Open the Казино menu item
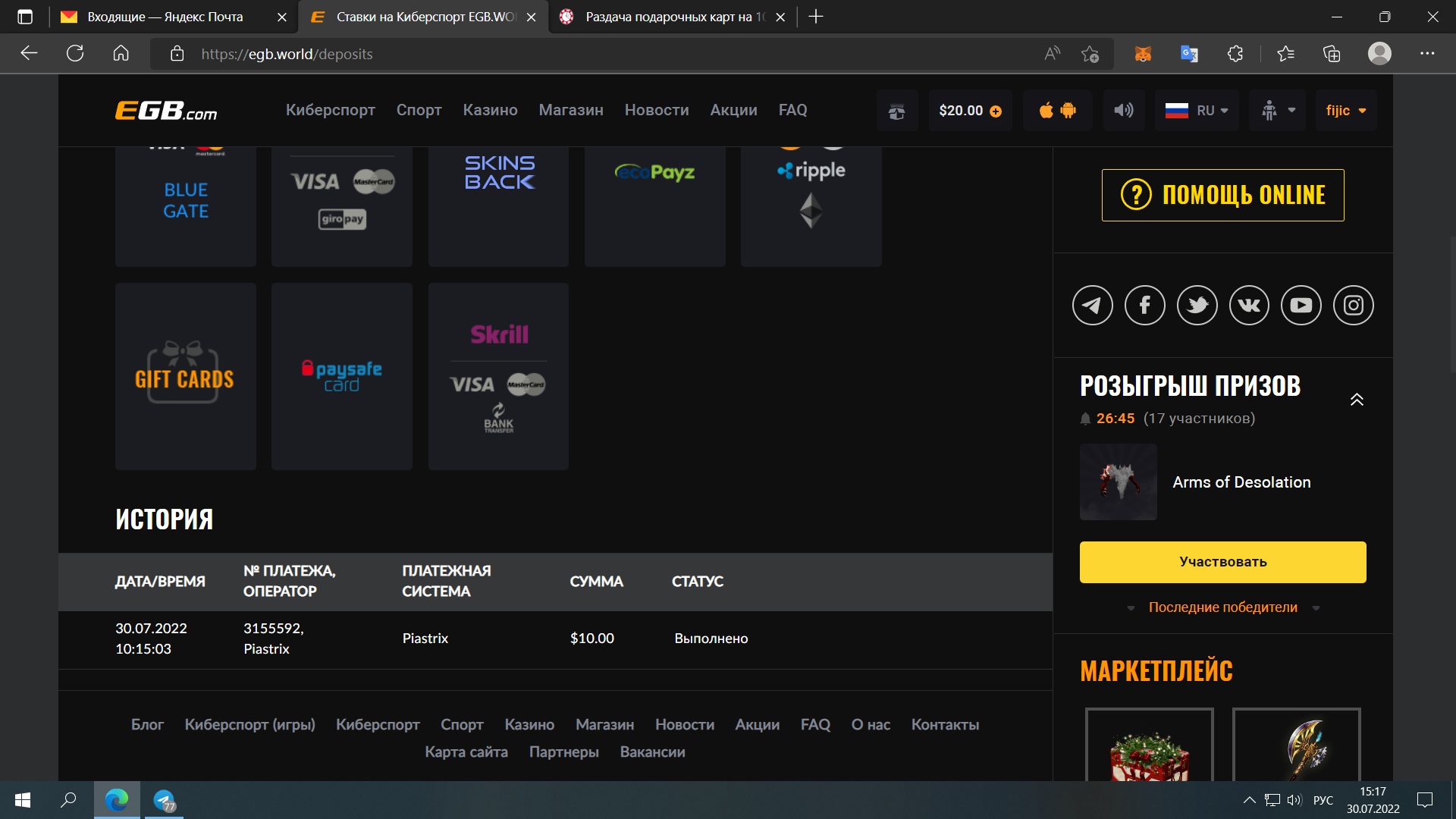 pyautogui.click(x=490, y=110)
